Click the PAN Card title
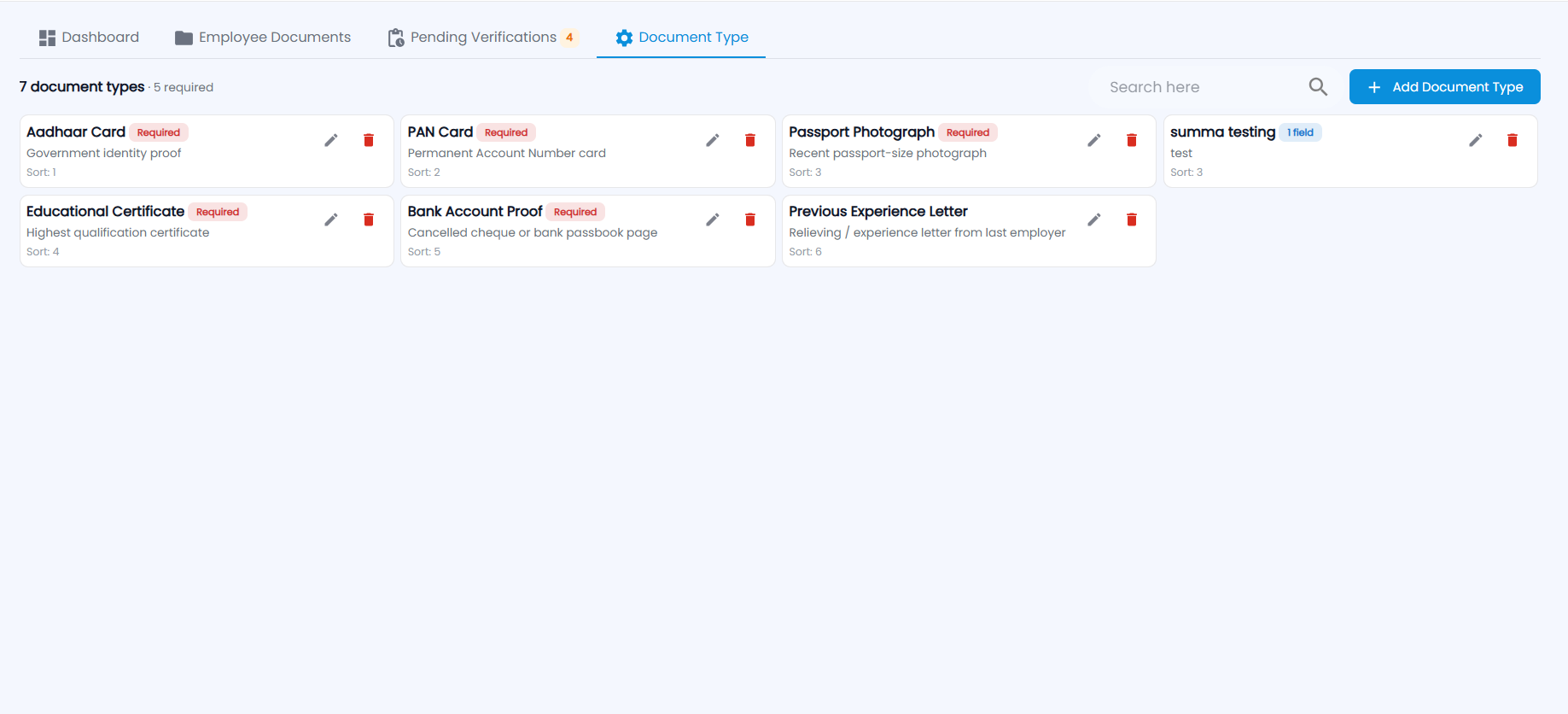The image size is (1568, 714). click(440, 132)
